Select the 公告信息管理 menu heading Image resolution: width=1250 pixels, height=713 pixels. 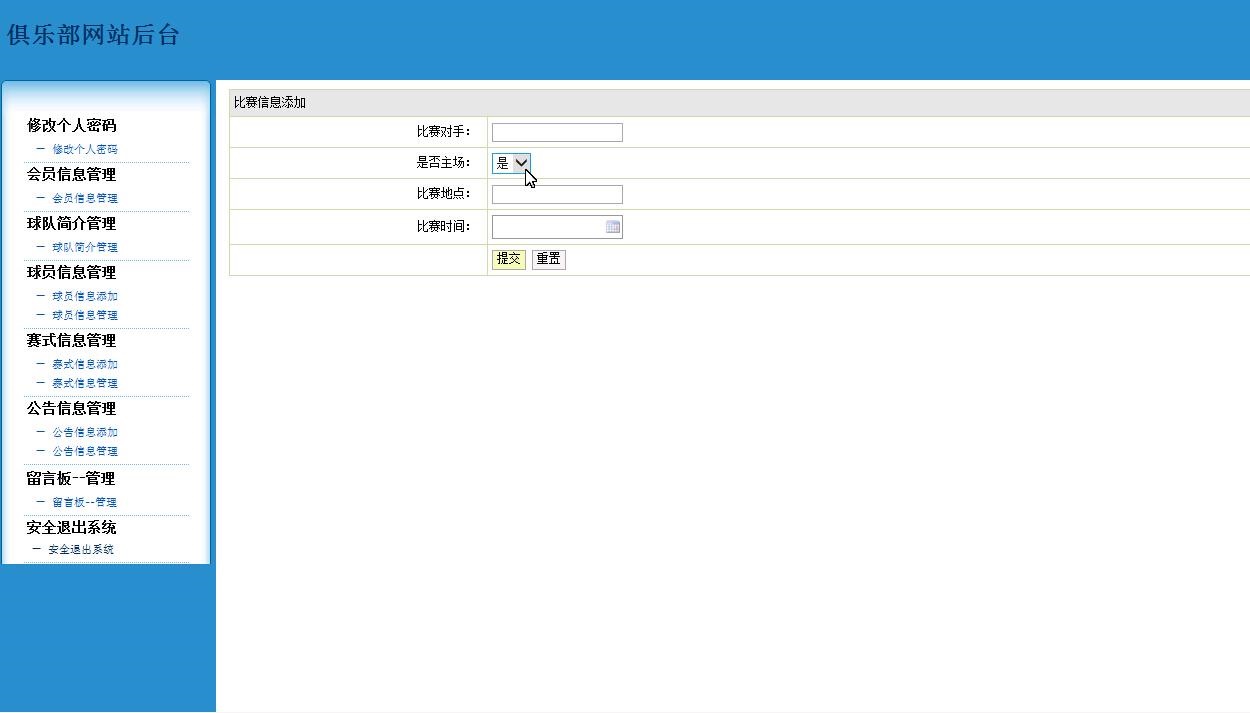point(71,408)
